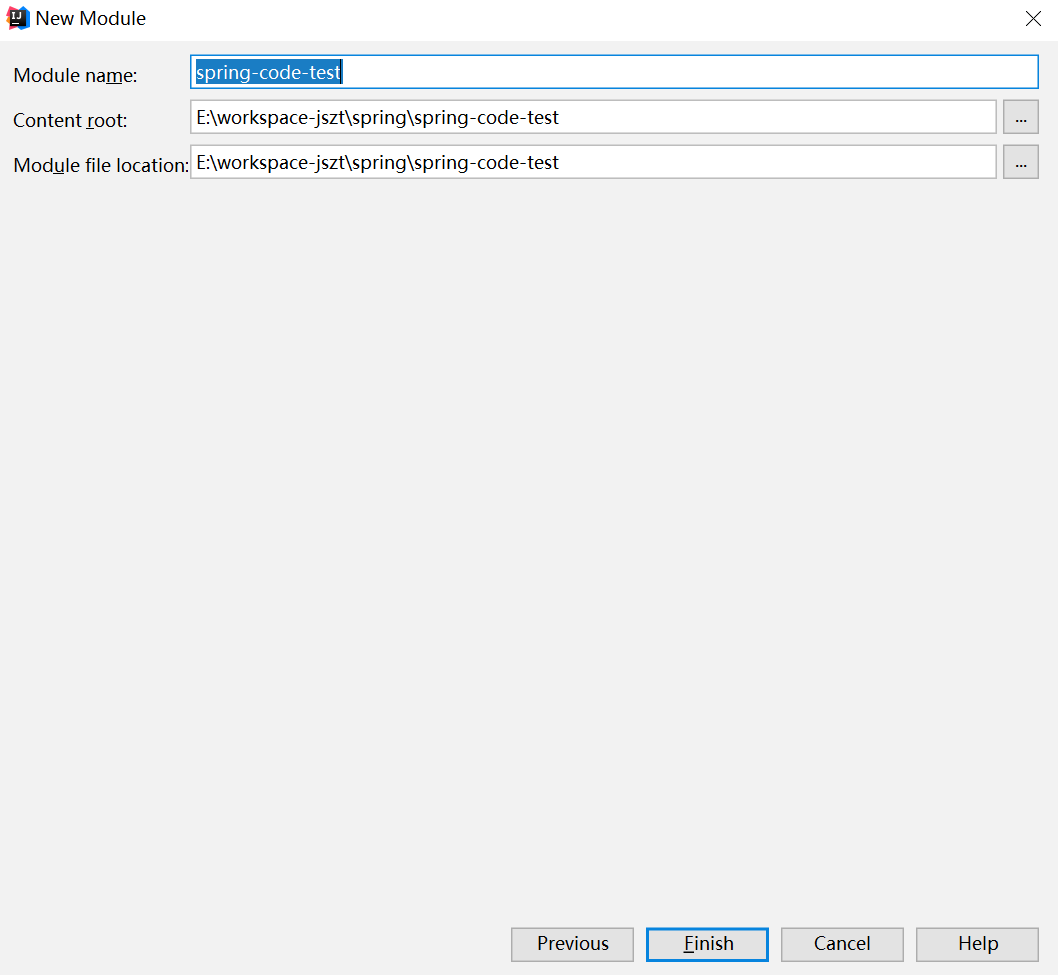This screenshot has height=975, width=1058.
Task: Click the Module name input field
Action: coord(614,72)
